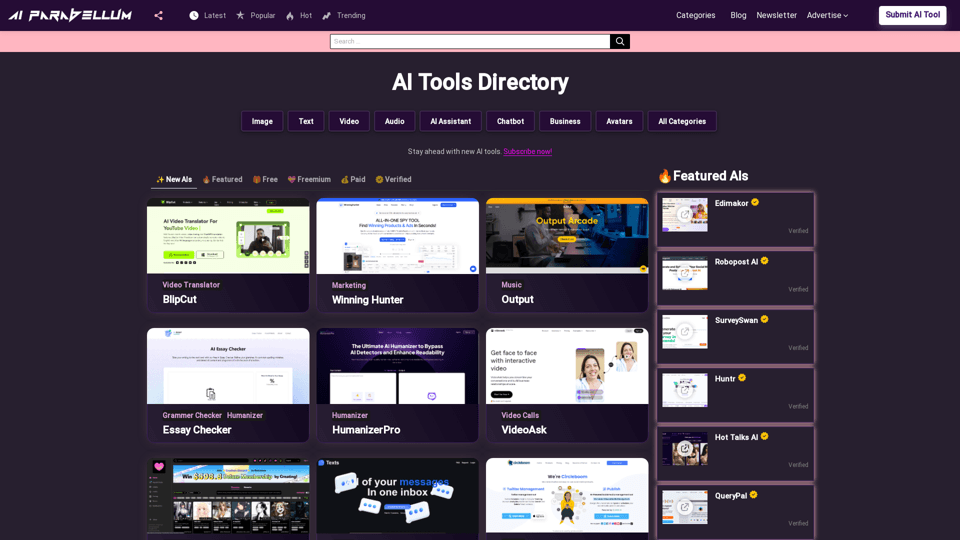This screenshot has width=960, height=540.
Task: Select the Text category button
Action: click(306, 121)
